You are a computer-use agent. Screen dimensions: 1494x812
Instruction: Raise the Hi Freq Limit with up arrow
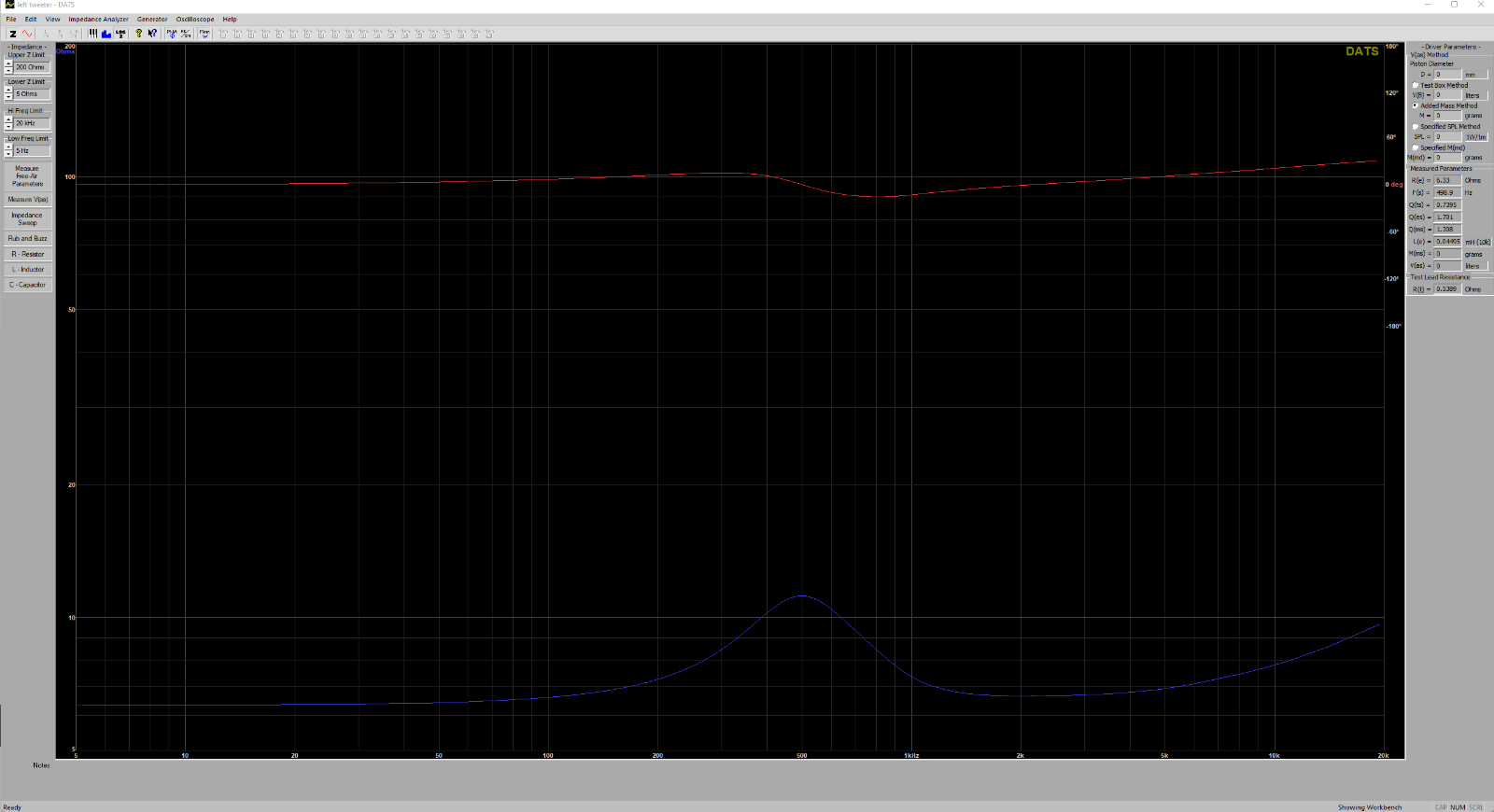click(8, 119)
